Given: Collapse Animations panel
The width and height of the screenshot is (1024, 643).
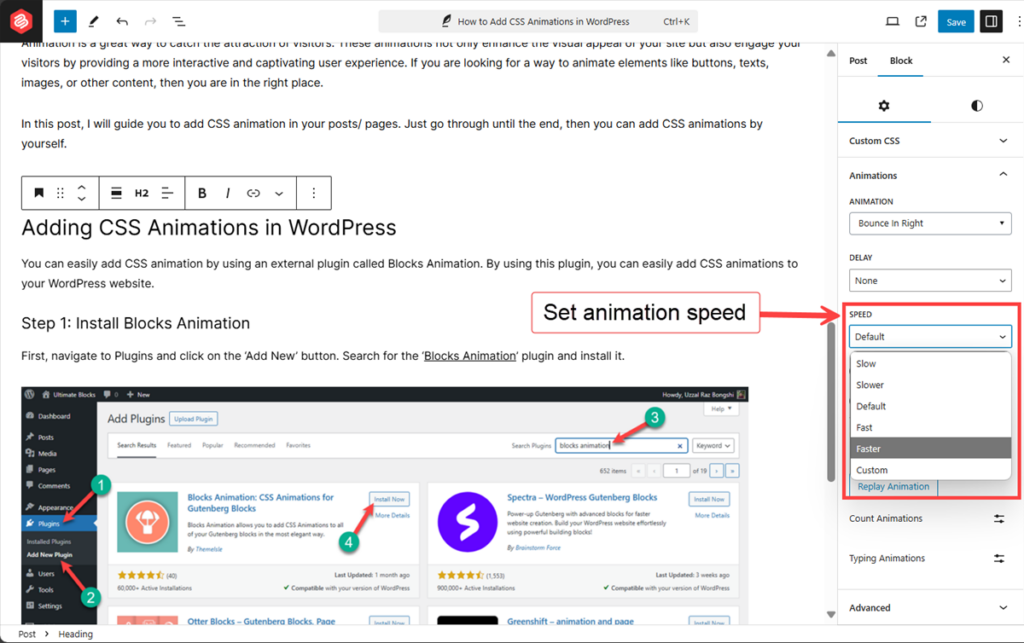Looking at the screenshot, I should (930, 175).
